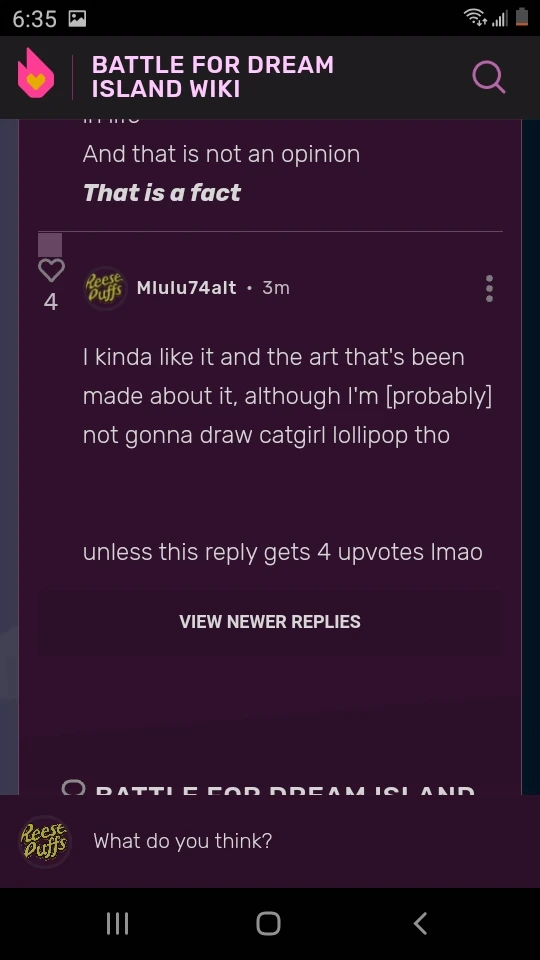The height and width of the screenshot is (960, 540).
Task: Open search with the magnifier icon
Action: (x=489, y=77)
